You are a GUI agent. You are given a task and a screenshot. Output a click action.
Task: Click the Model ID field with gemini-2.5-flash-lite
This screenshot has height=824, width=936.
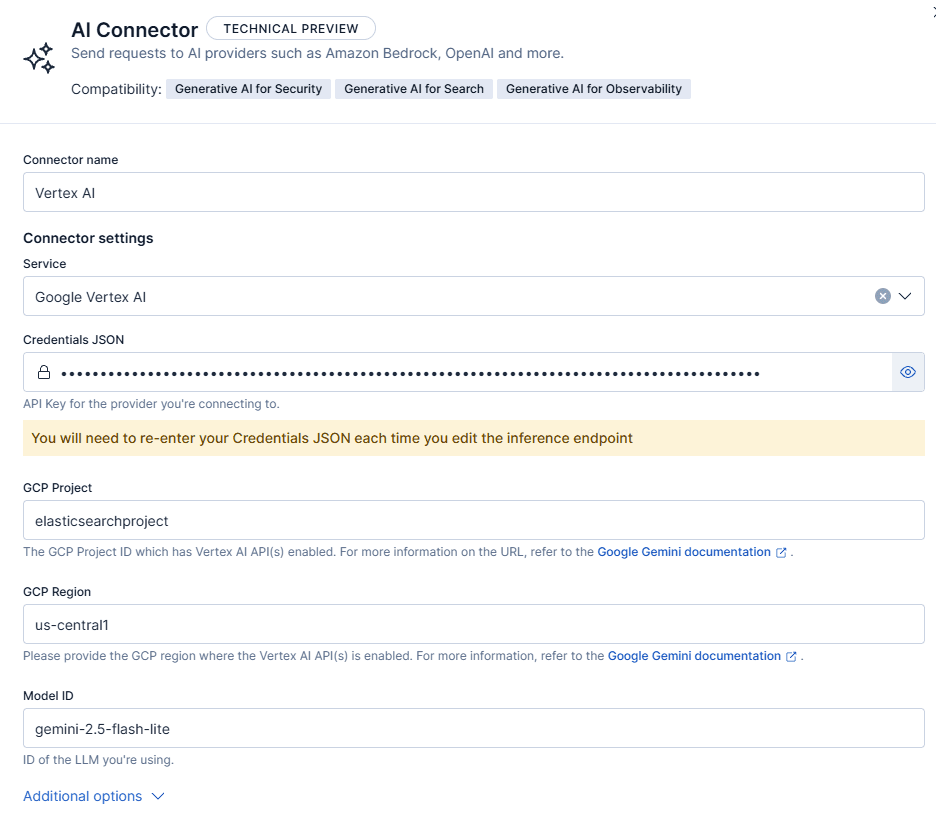[x=473, y=728]
